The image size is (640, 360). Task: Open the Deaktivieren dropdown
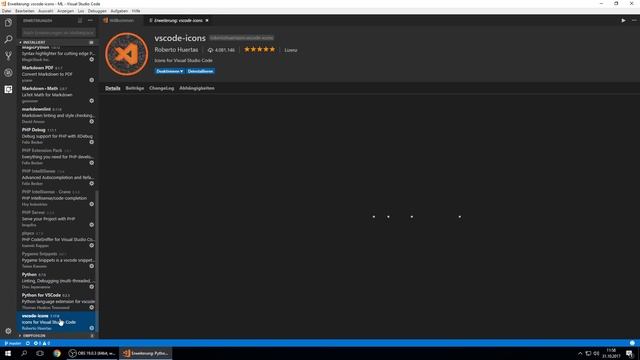tap(169, 71)
